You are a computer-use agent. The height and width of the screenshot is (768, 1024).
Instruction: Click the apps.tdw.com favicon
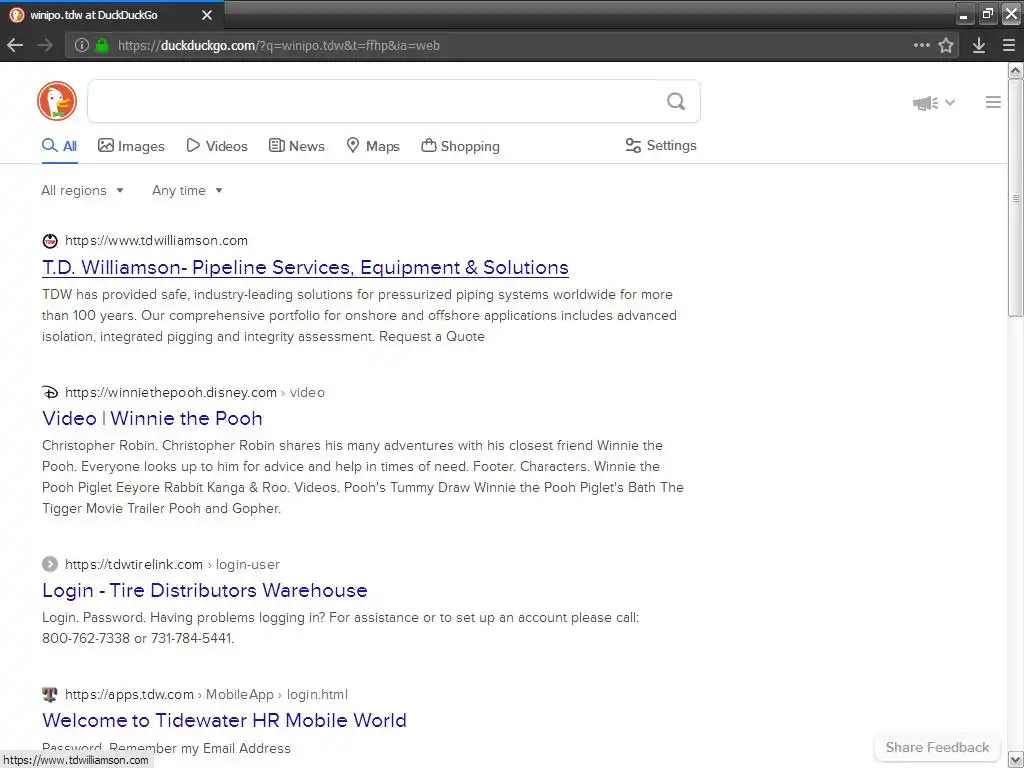[x=50, y=694]
